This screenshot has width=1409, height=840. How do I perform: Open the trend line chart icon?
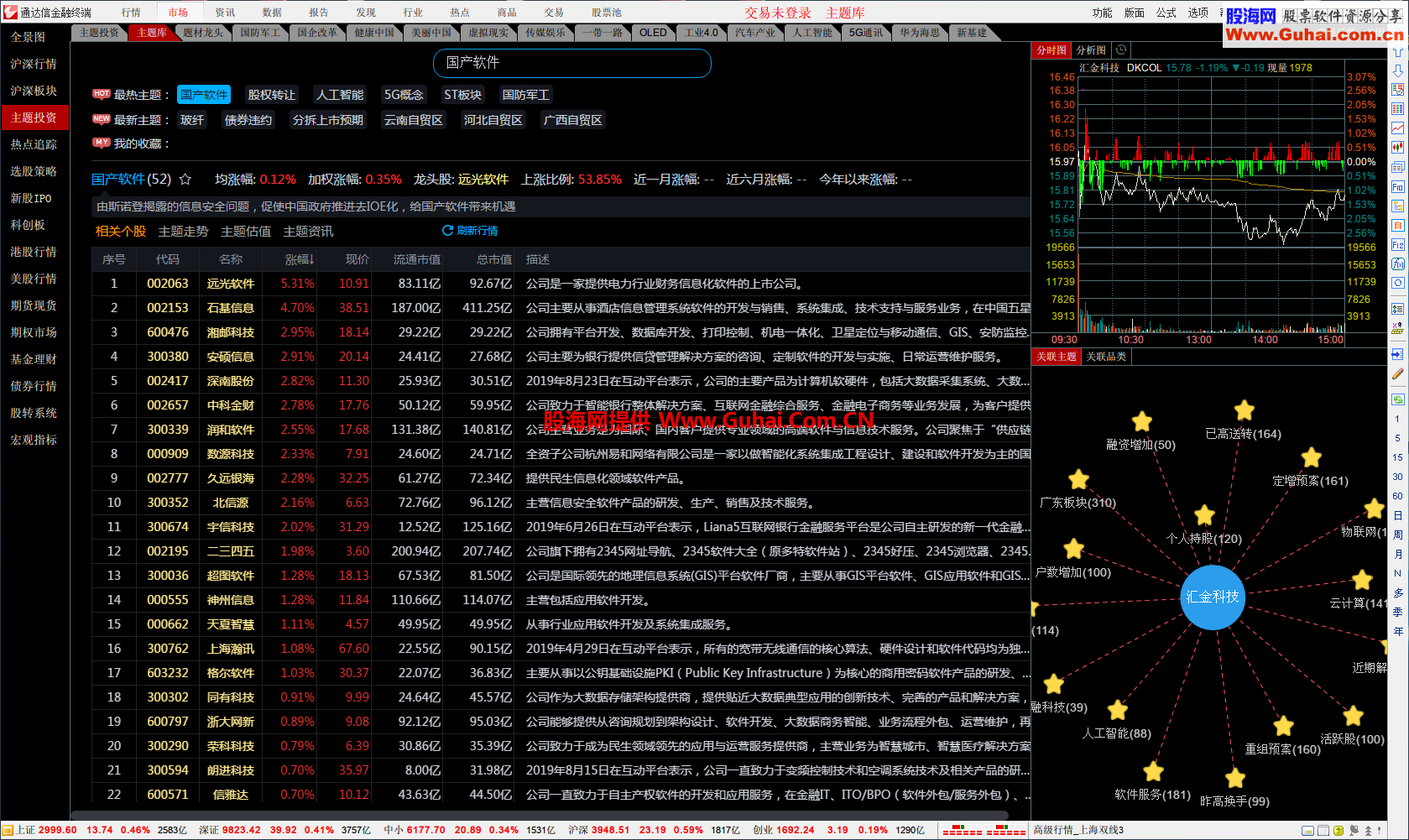[x=1397, y=128]
